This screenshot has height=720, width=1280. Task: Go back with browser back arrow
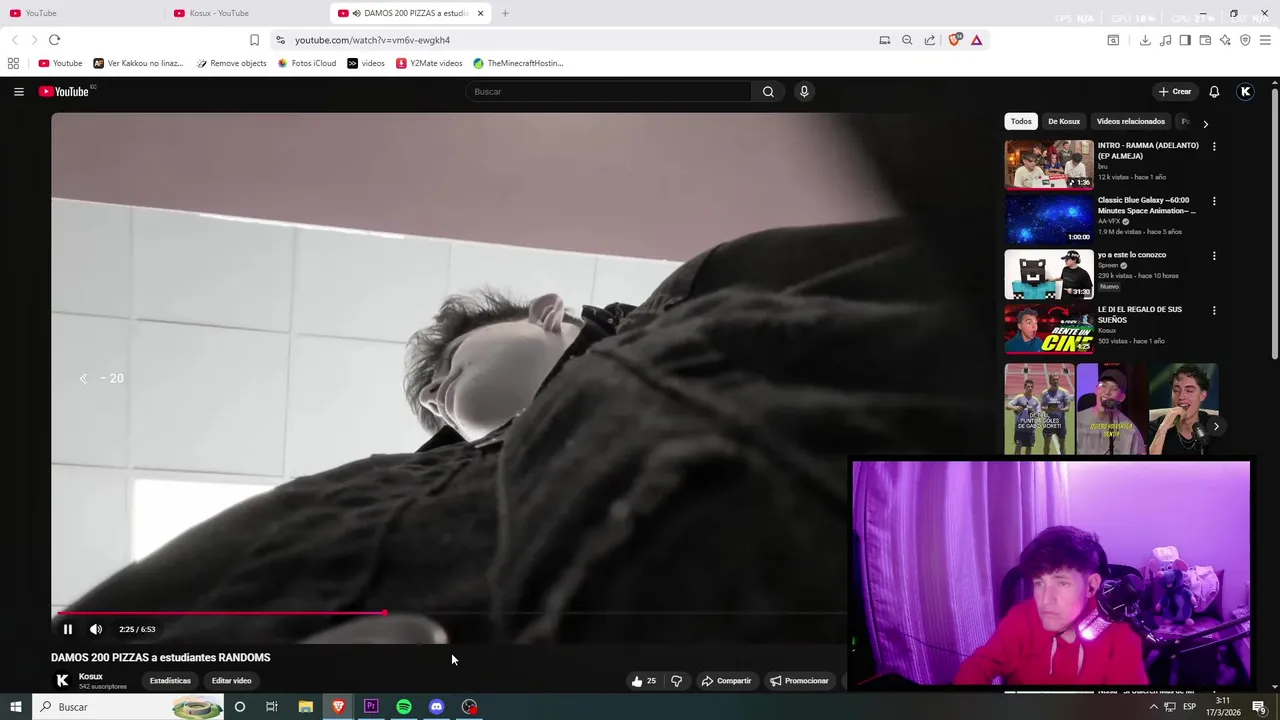[x=14, y=40]
